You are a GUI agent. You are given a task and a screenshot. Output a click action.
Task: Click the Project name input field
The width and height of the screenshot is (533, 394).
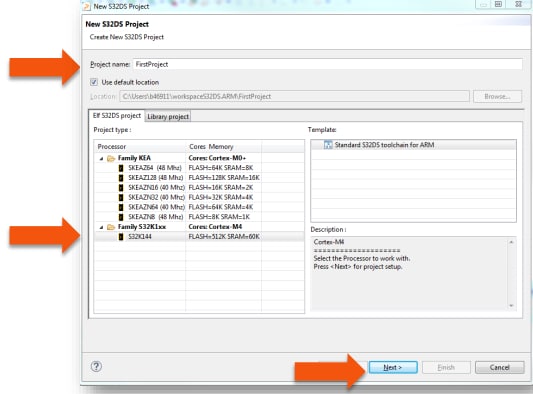pos(327,64)
